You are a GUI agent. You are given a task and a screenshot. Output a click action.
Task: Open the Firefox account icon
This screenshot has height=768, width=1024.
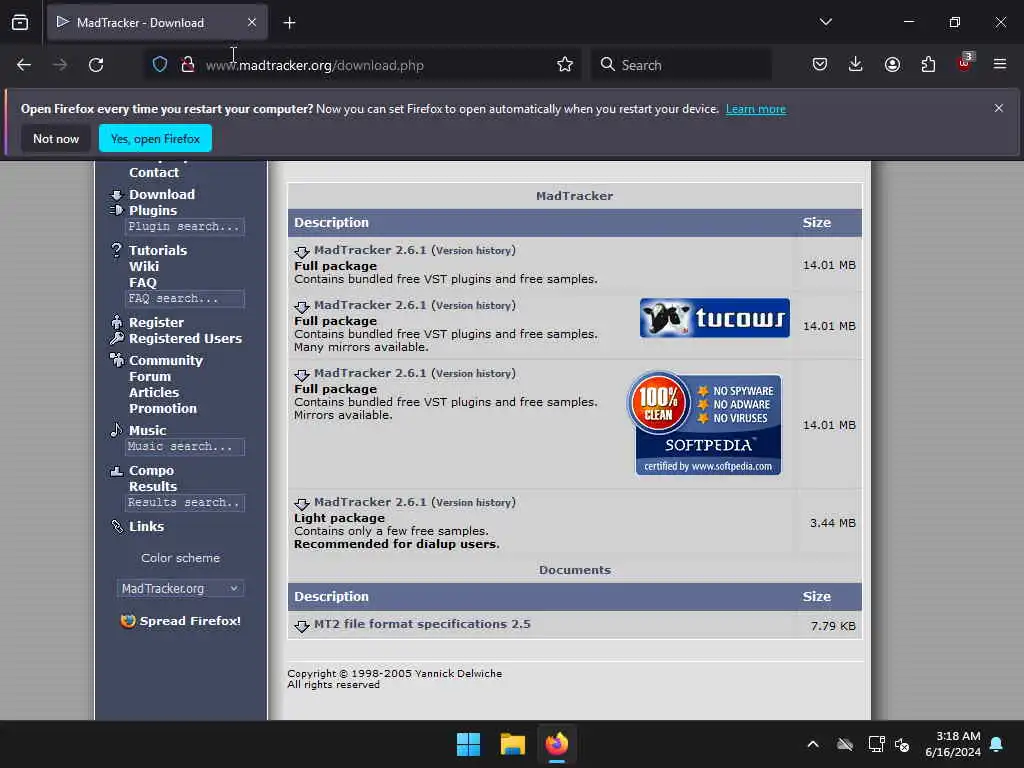click(892, 64)
